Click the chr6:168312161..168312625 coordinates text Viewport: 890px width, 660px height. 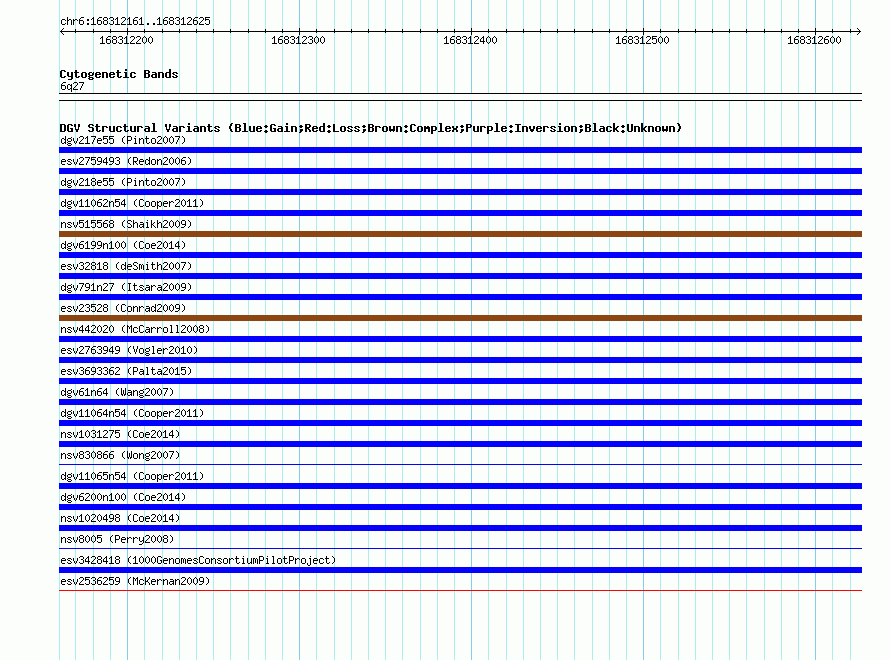tap(135, 21)
